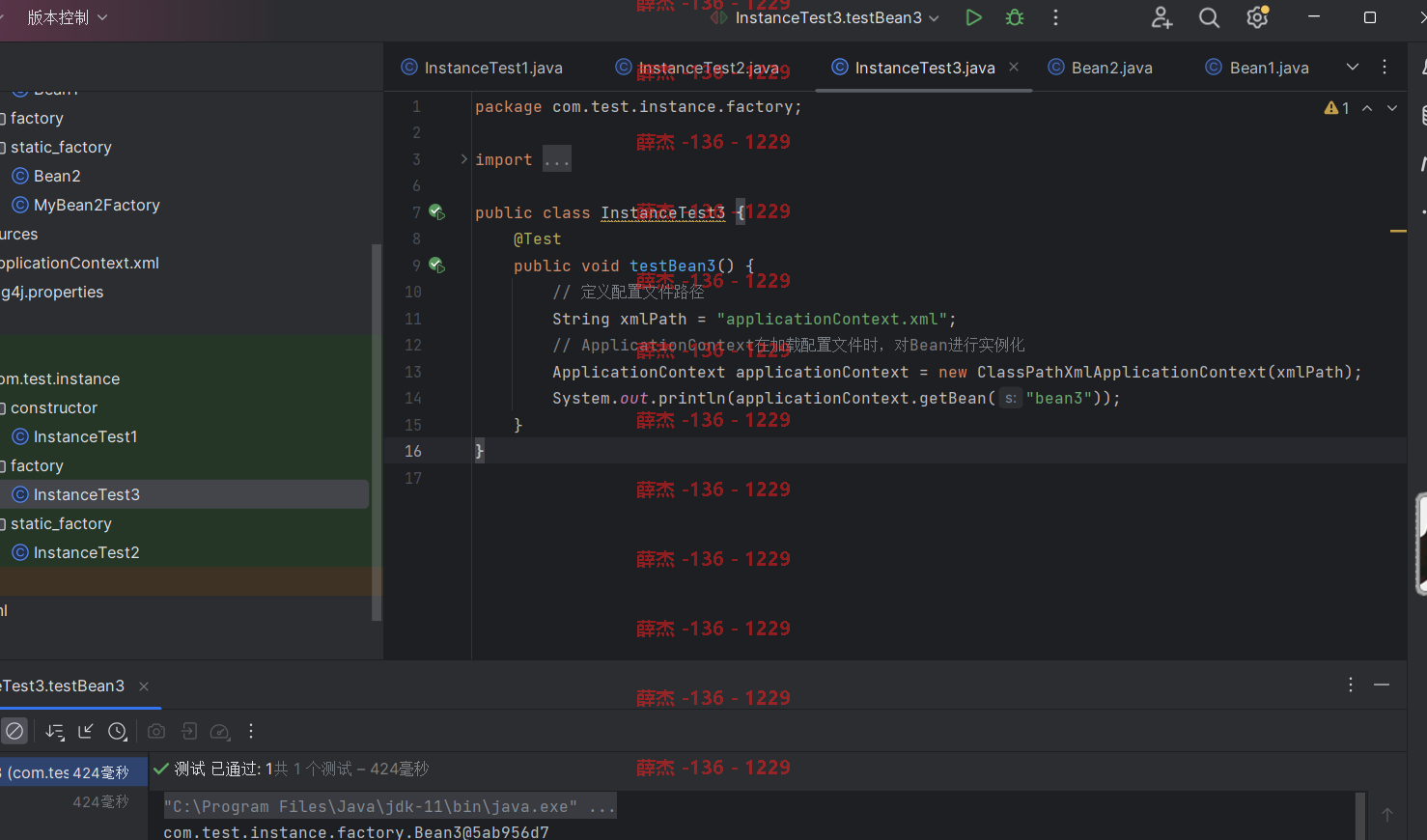The height and width of the screenshot is (840, 1427).
Task: Open sort tests options icon
Action: click(55, 731)
